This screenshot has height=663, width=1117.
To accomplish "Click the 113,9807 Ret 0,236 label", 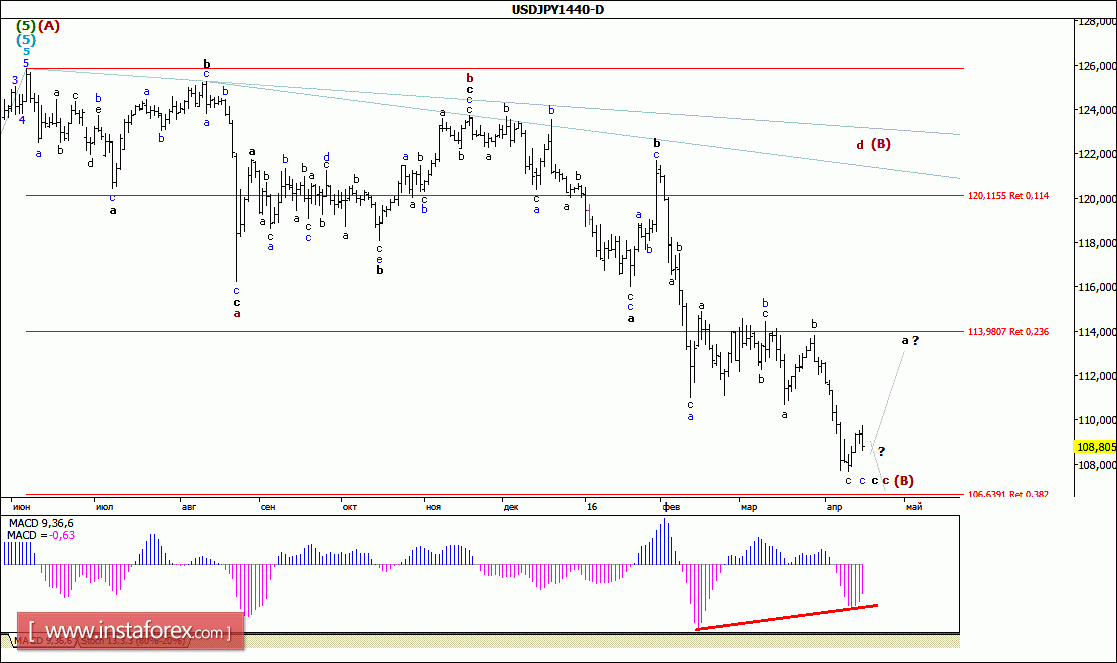I will click(x=1008, y=332).
